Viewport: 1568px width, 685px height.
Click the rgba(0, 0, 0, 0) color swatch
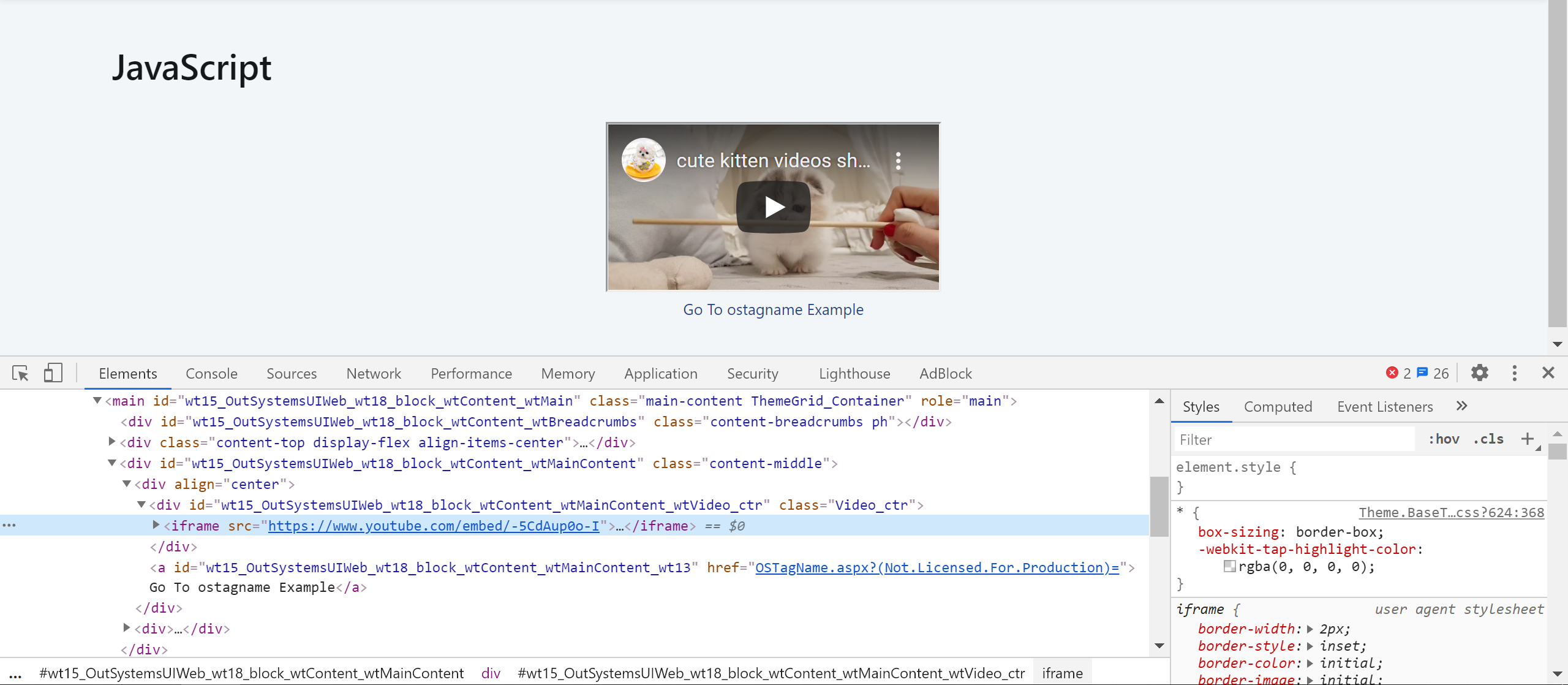(1229, 566)
